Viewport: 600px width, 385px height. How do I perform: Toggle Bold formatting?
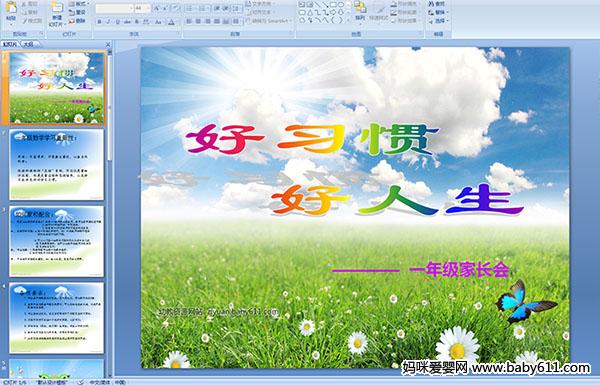point(99,22)
